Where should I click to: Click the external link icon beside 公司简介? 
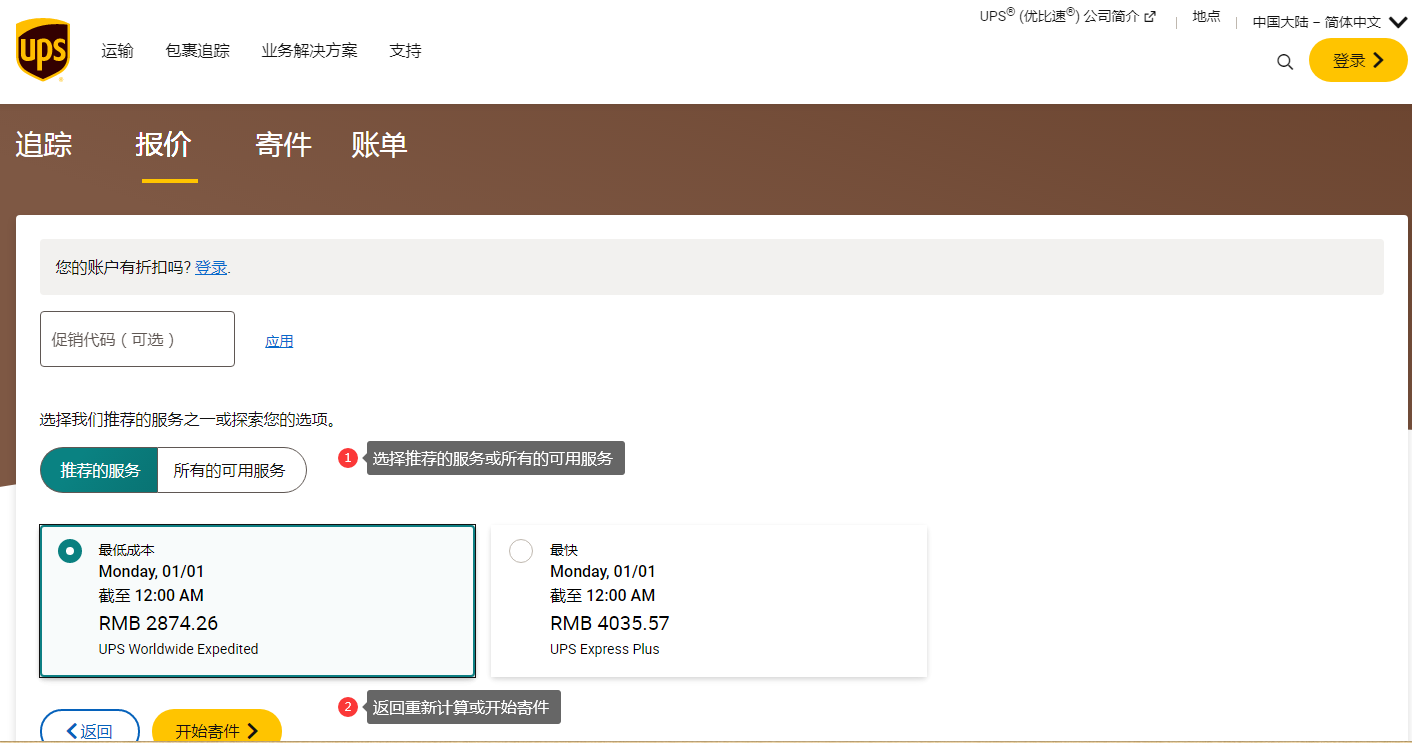pyautogui.click(x=1150, y=17)
